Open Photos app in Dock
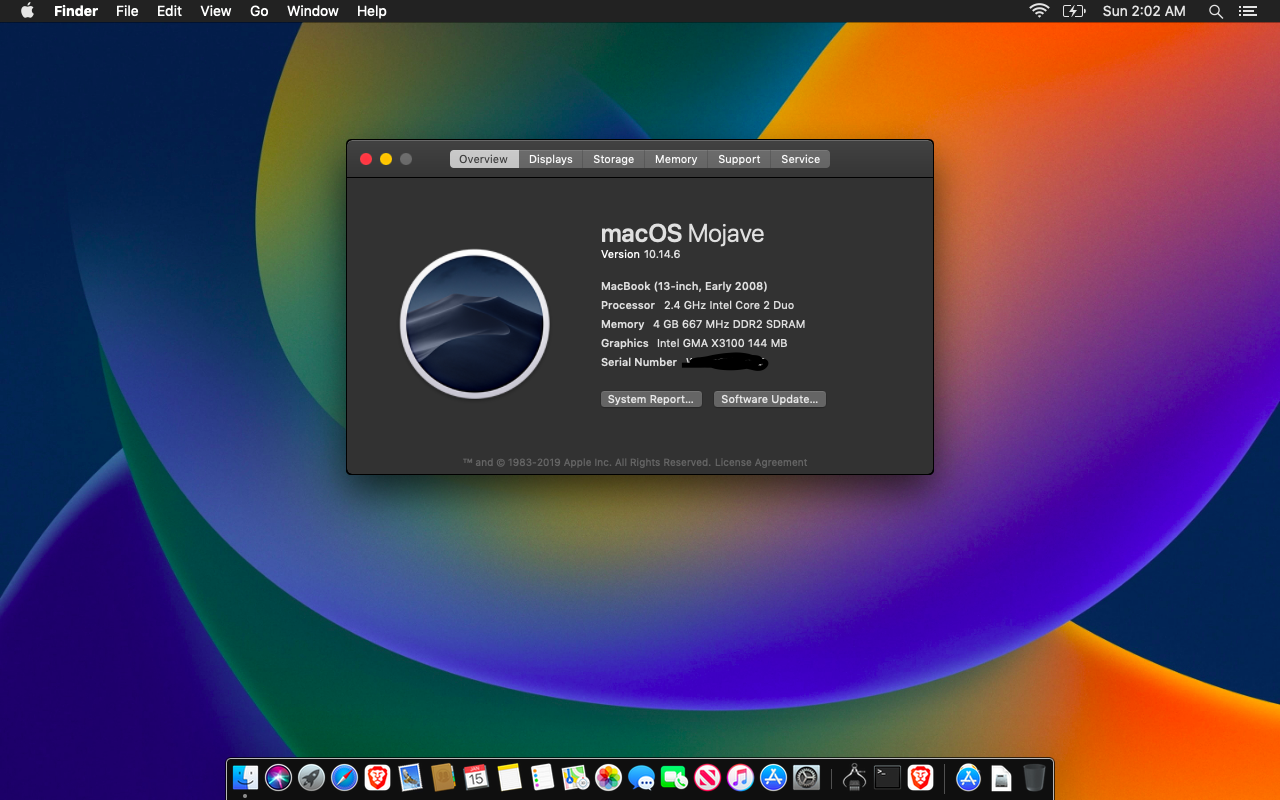This screenshot has height=800, width=1280. [608, 777]
